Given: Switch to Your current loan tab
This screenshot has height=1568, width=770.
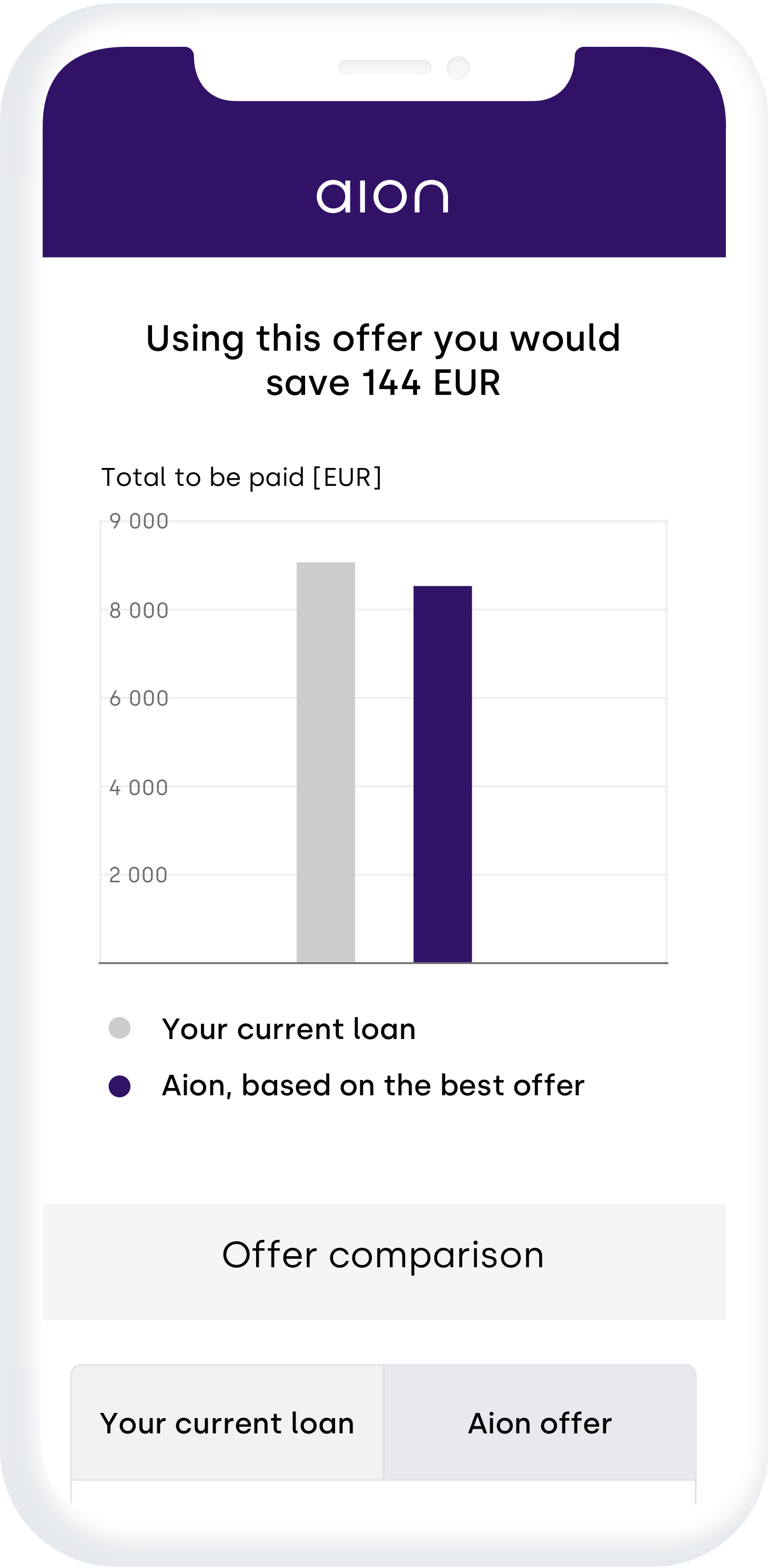Looking at the screenshot, I should [227, 1423].
